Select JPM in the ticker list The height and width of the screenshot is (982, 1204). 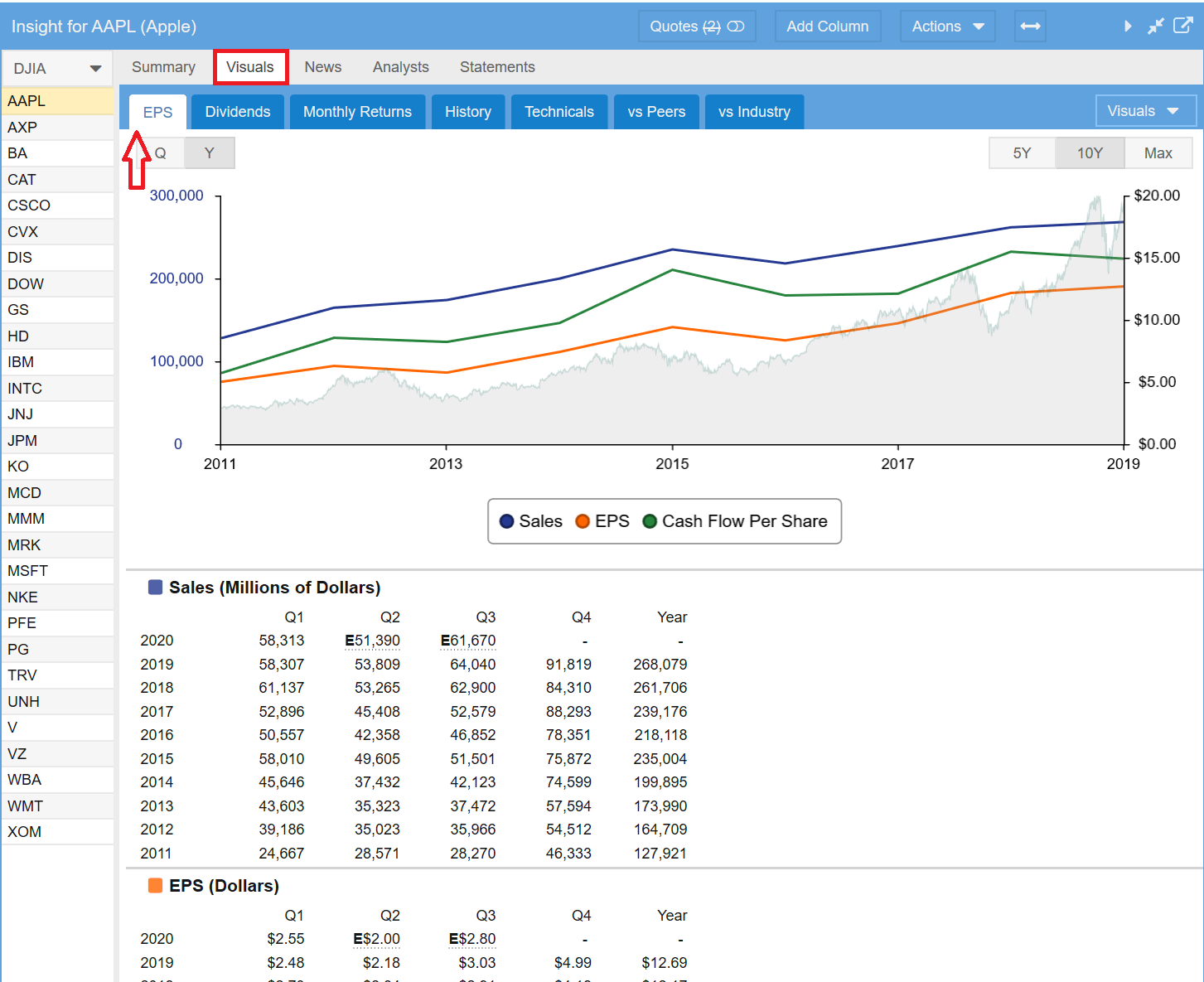click(x=57, y=441)
